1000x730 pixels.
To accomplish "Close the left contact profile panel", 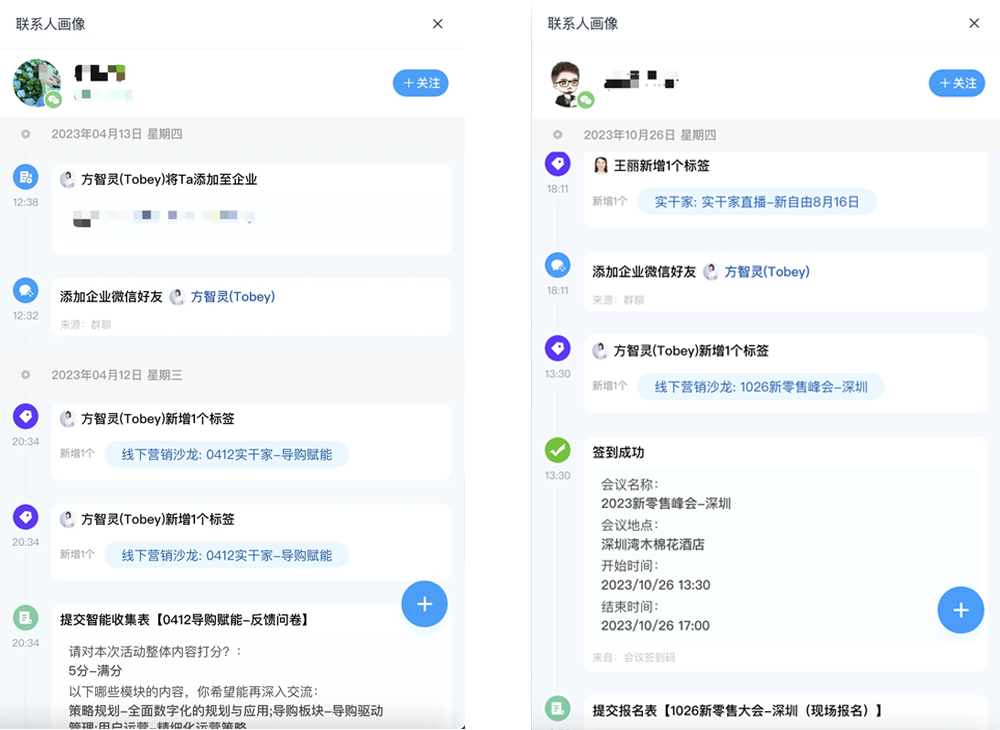I will click(437, 24).
